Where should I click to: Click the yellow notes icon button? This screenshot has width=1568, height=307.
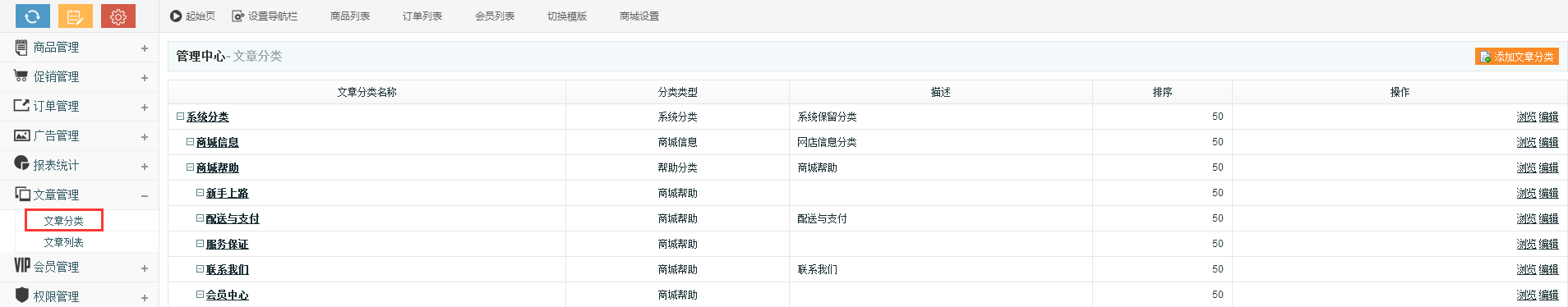(76, 16)
